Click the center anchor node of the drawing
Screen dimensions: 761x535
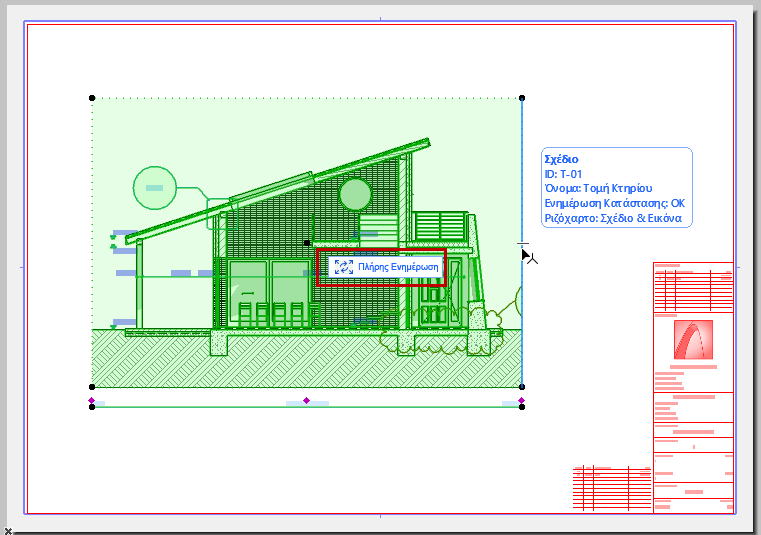[x=307, y=243]
